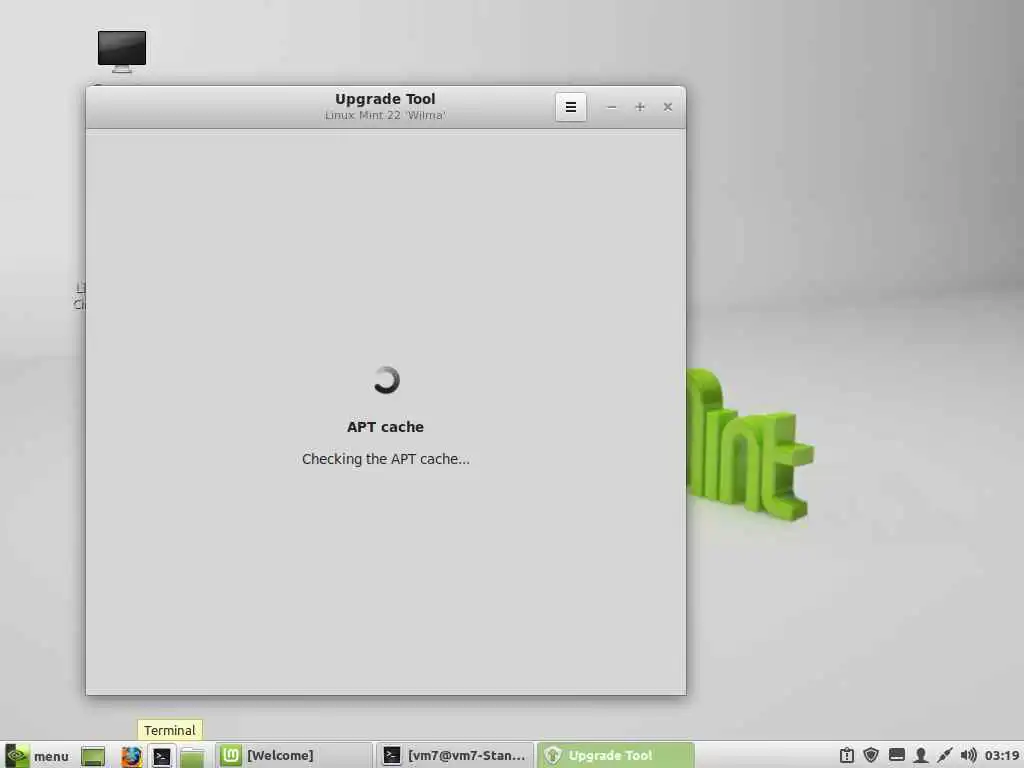Open the Upgrade Tool hamburger menu

pos(570,107)
